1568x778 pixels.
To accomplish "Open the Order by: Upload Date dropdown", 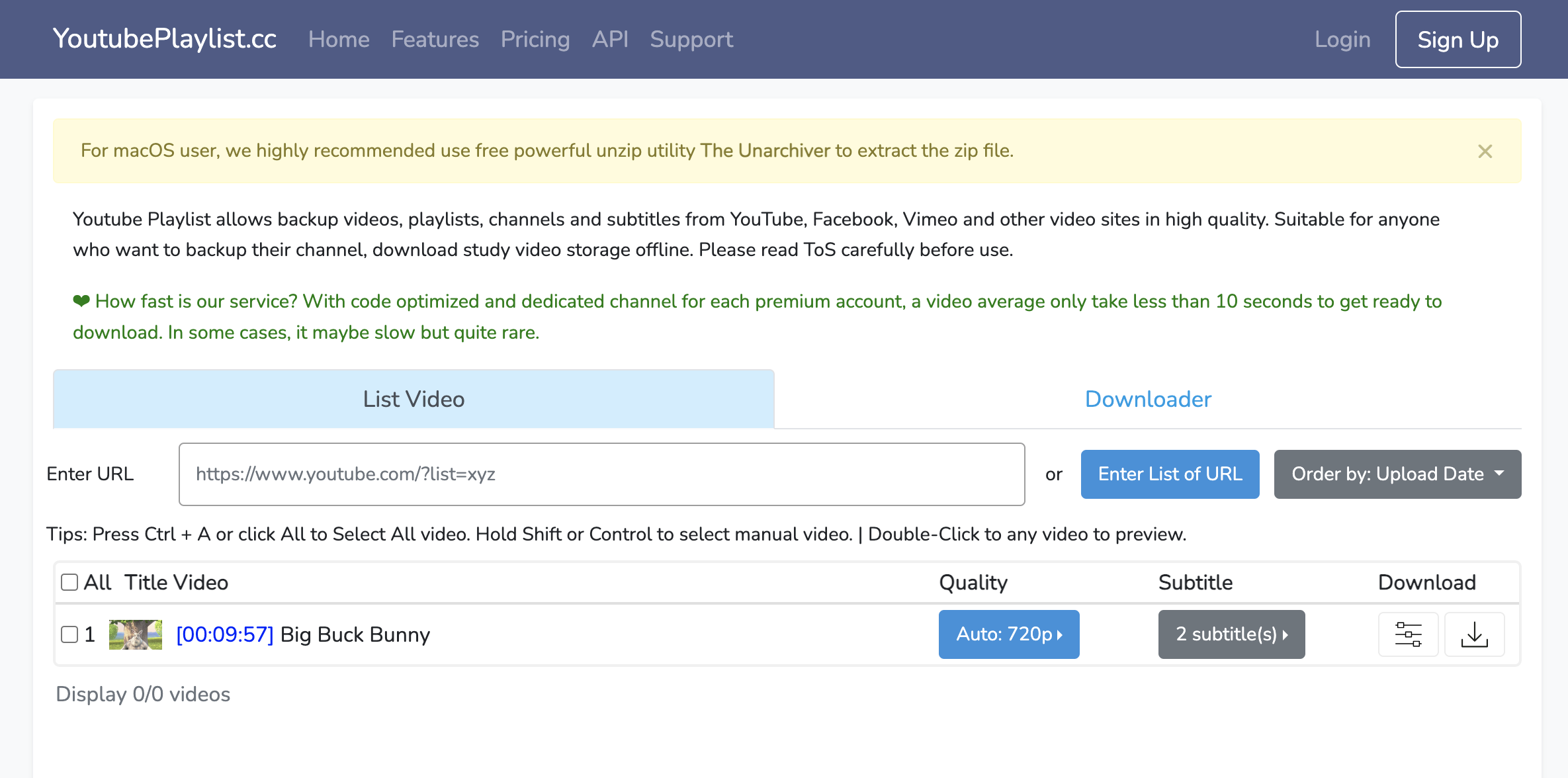I will pyautogui.click(x=1397, y=474).
